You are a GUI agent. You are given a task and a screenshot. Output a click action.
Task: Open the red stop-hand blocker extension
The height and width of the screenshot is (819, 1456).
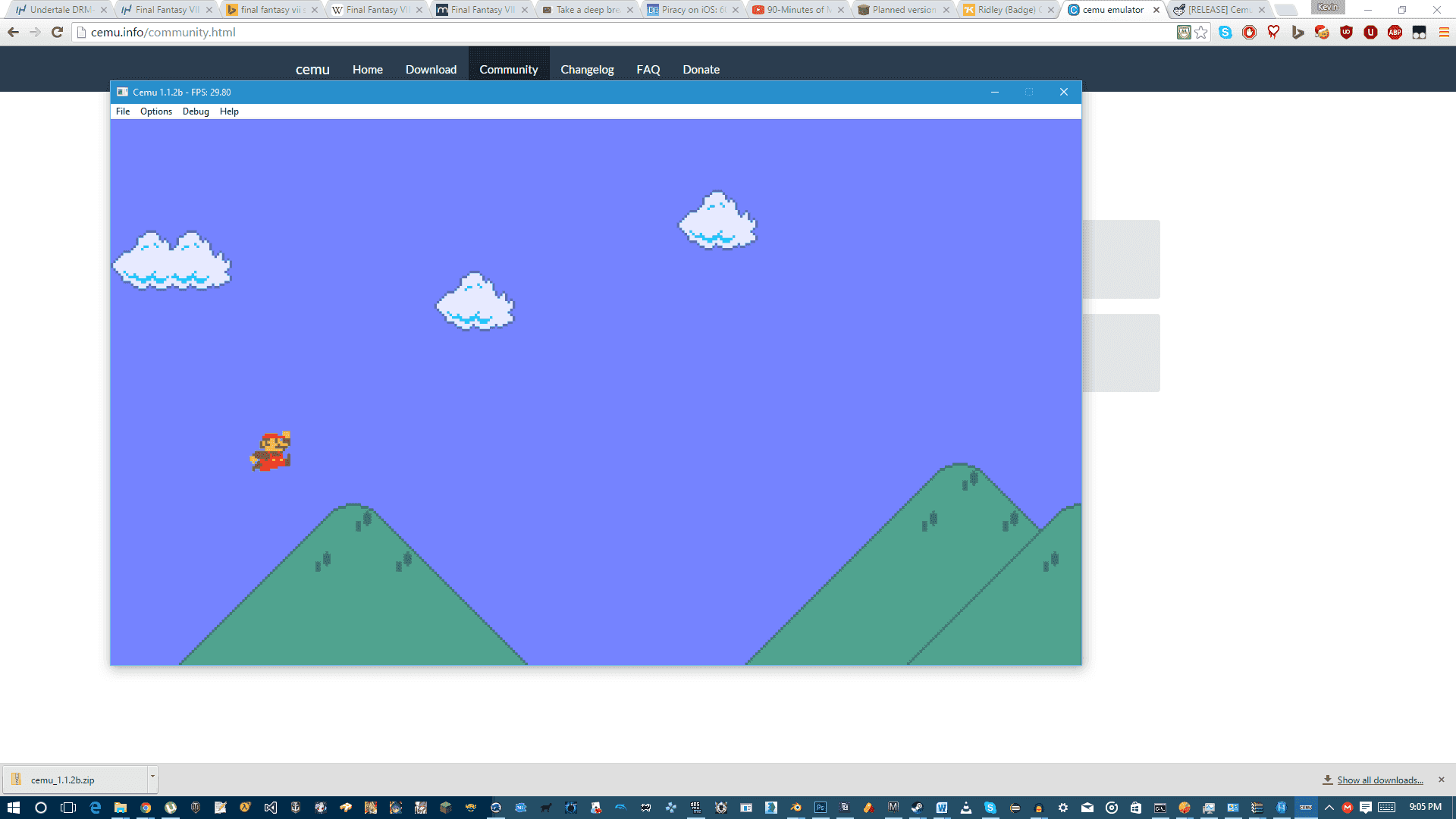click(1250, 32)
